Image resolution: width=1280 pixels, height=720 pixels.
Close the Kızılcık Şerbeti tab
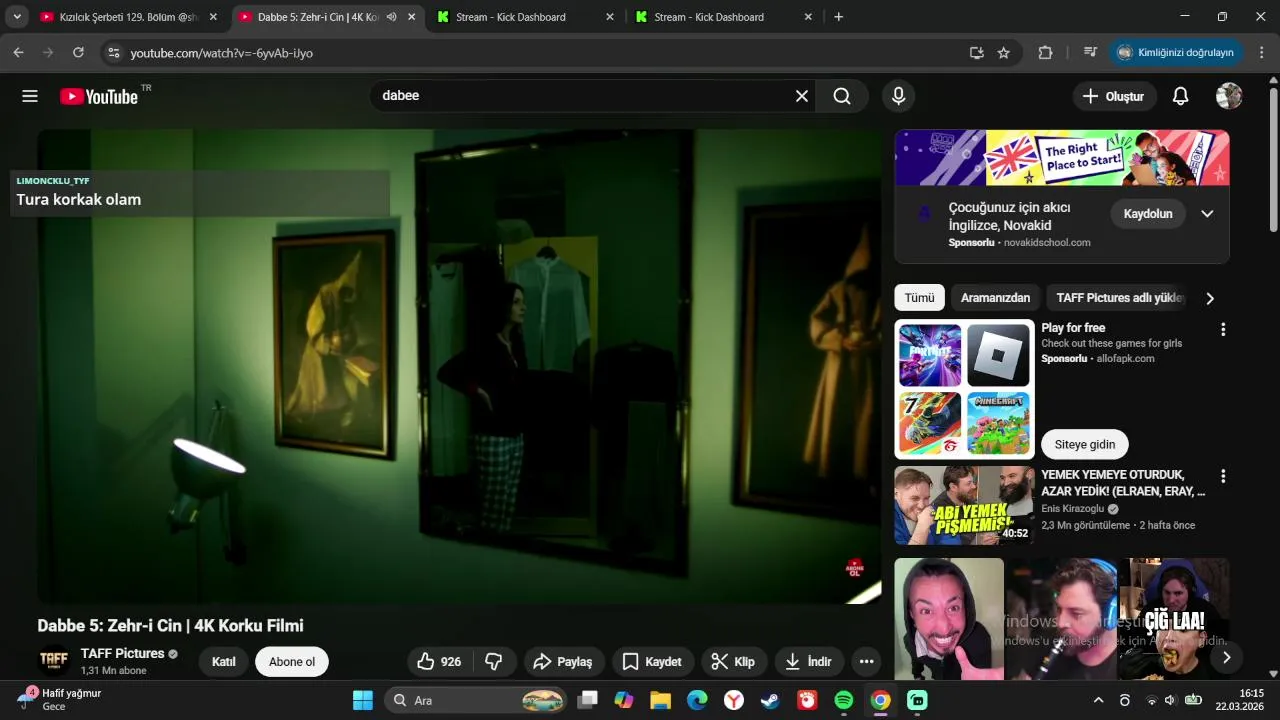tap(213, 17)
